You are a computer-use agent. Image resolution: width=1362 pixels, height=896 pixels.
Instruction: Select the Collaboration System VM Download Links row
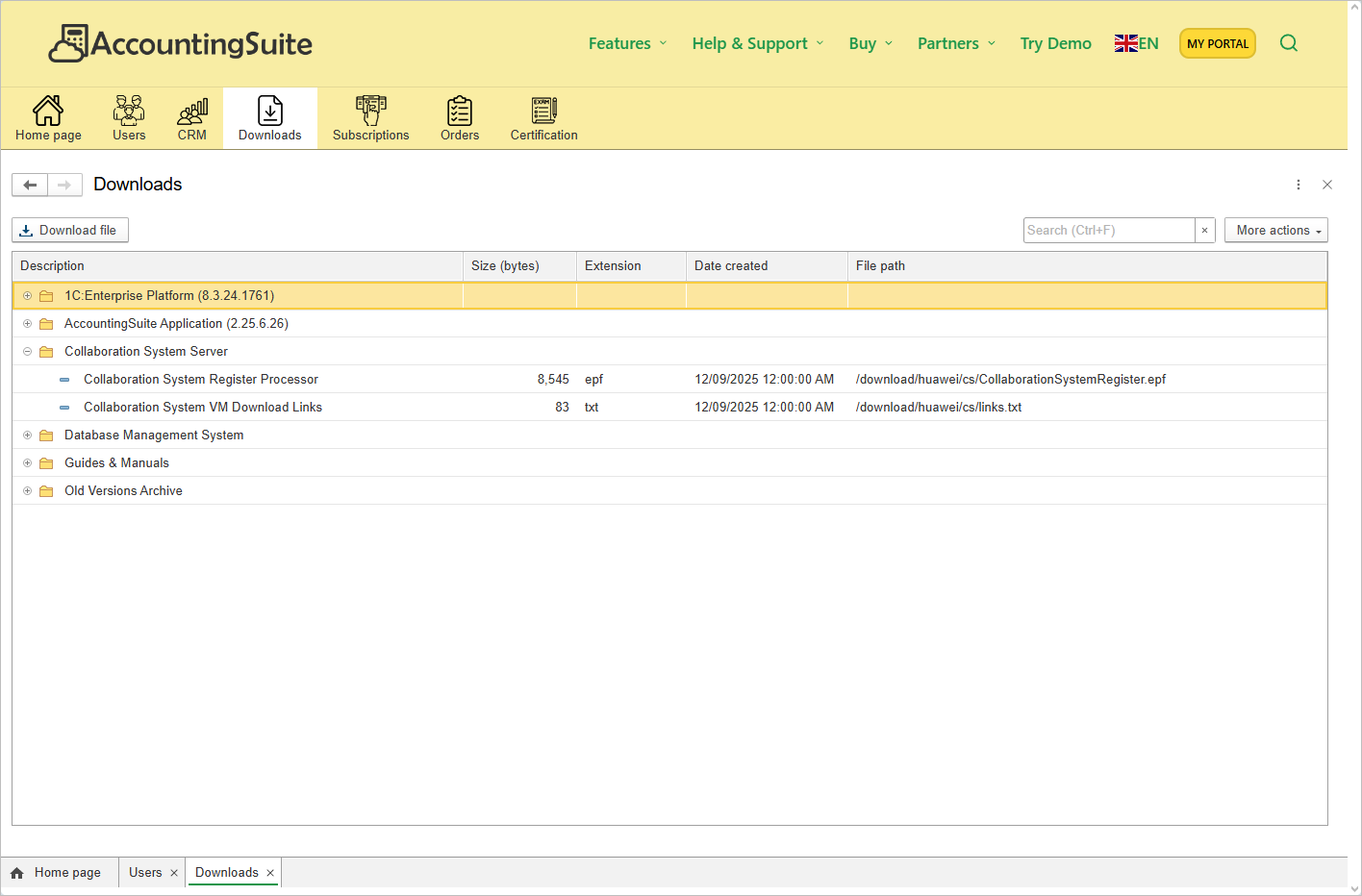[669, 408]
